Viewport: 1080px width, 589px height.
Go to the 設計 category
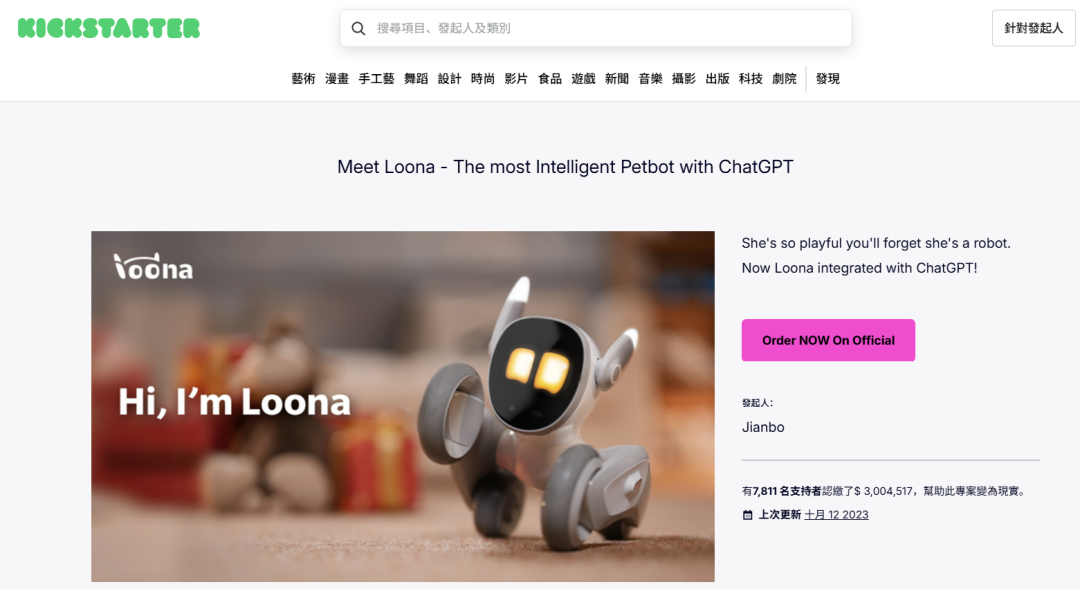pos(449,79)
